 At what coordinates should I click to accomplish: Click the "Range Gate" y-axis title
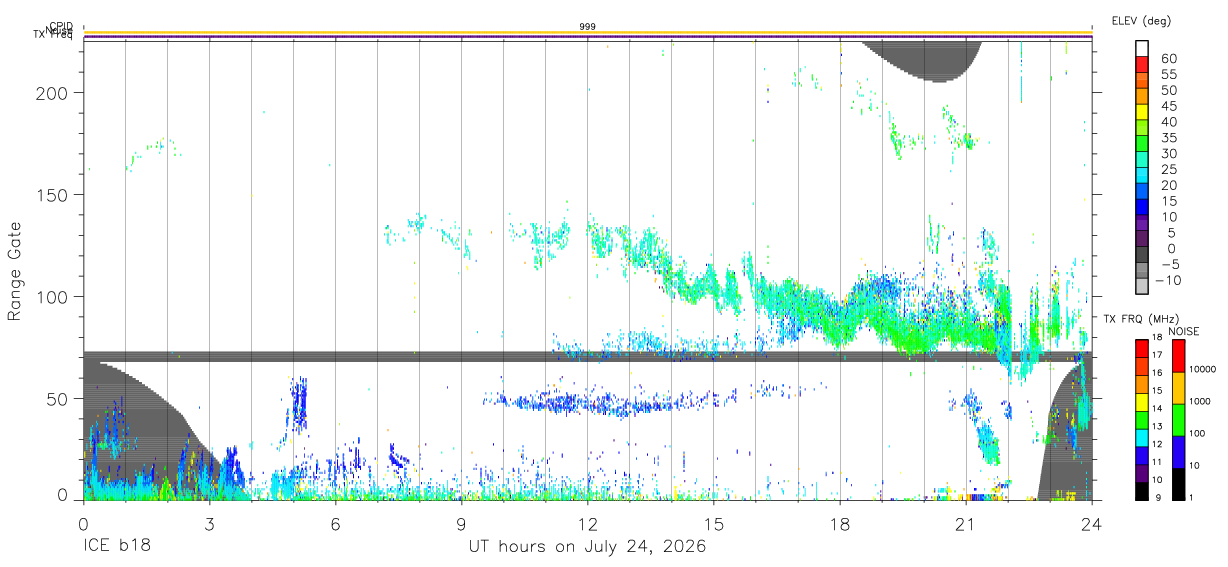15,271
